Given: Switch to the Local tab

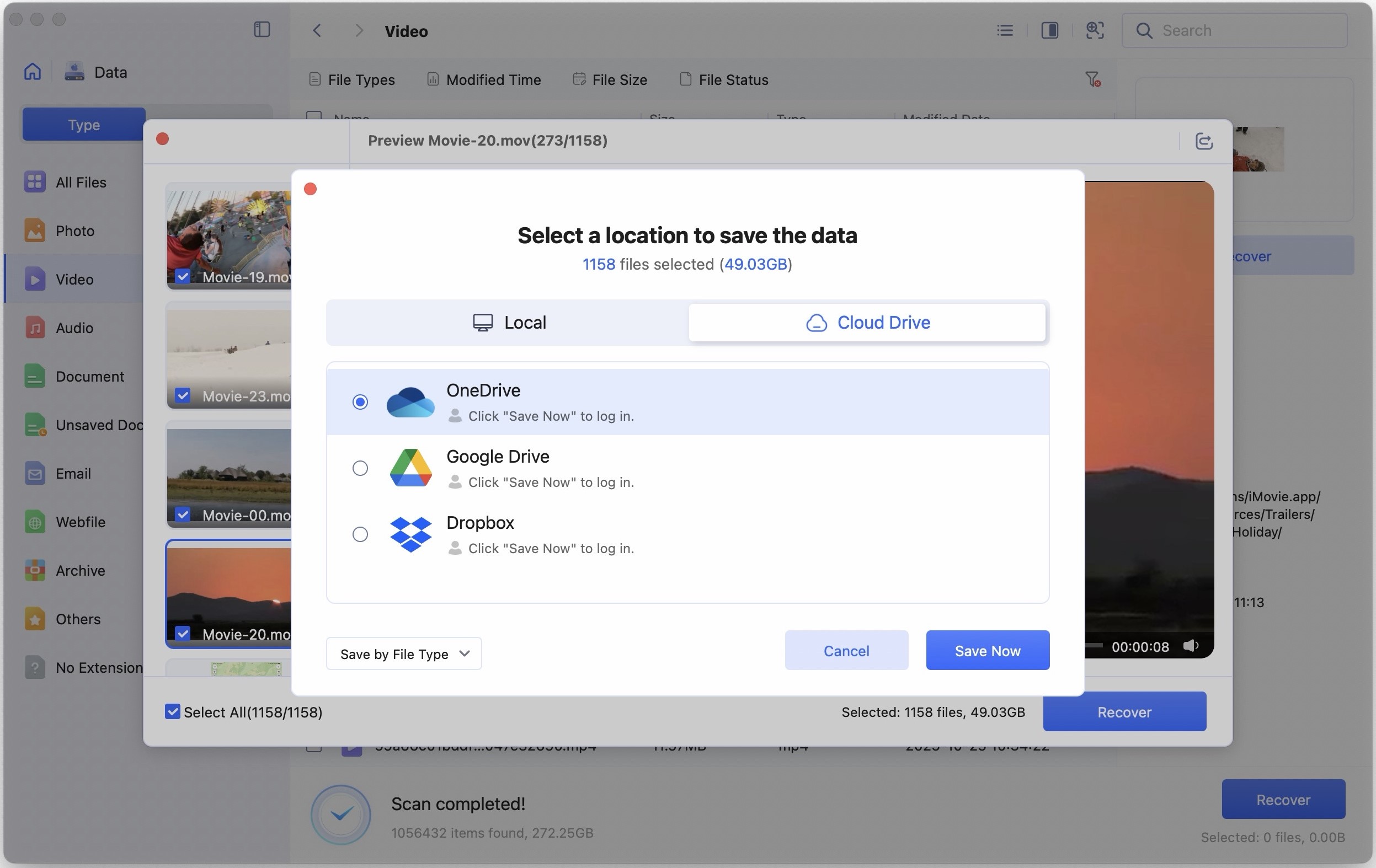Looking at the screenshot, I should coord(508,323).
